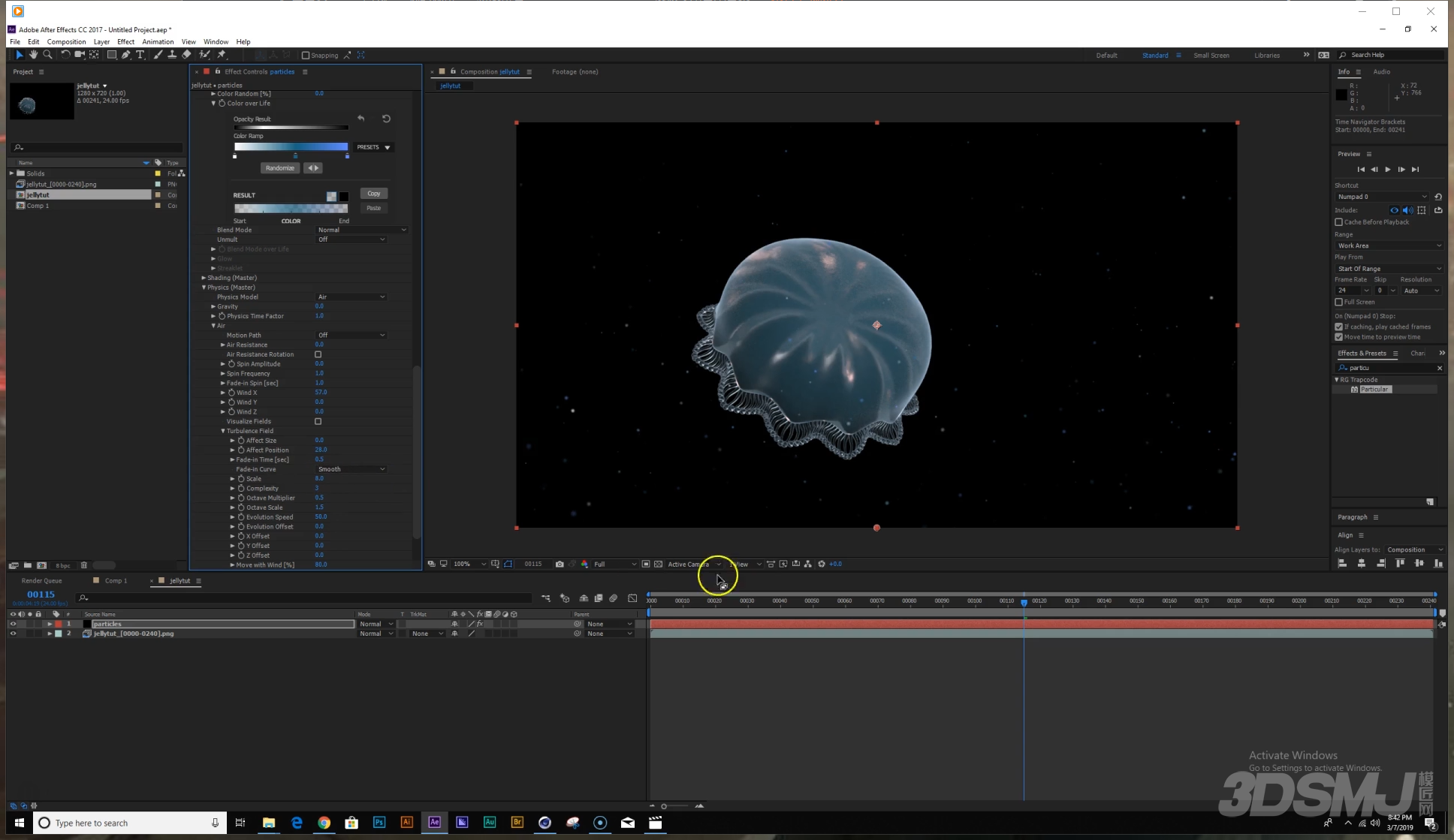The width and height of the screenshot is (1454, 840).
Task: Jump to first frame in Preview
Action: [x=1360, y=170]
